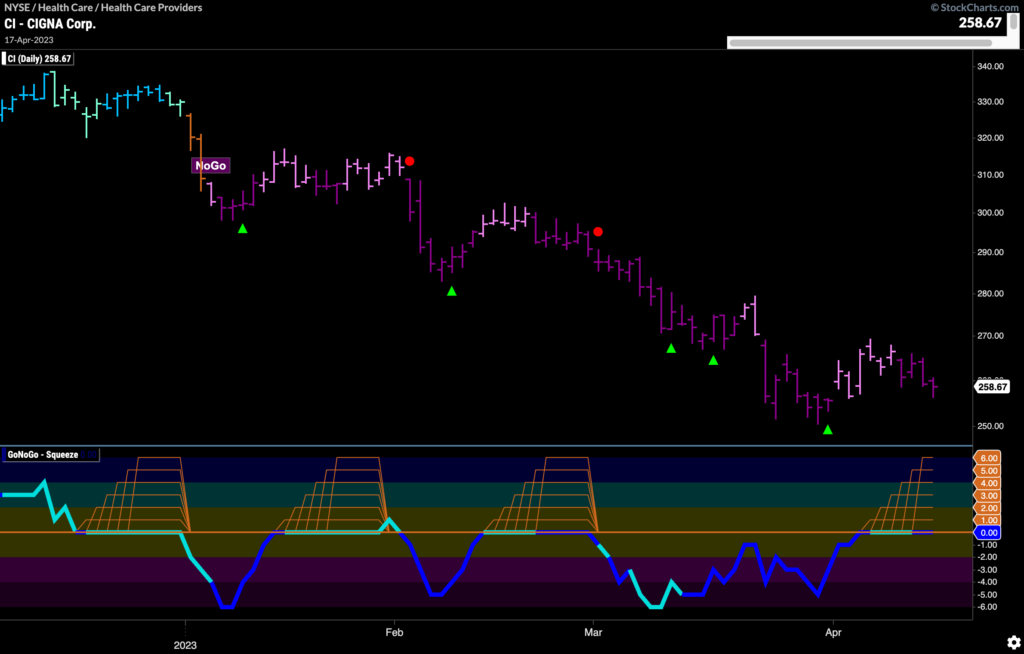Toggle the CI (Daily) legend box visibility
1024x654 pixels.
40,58
